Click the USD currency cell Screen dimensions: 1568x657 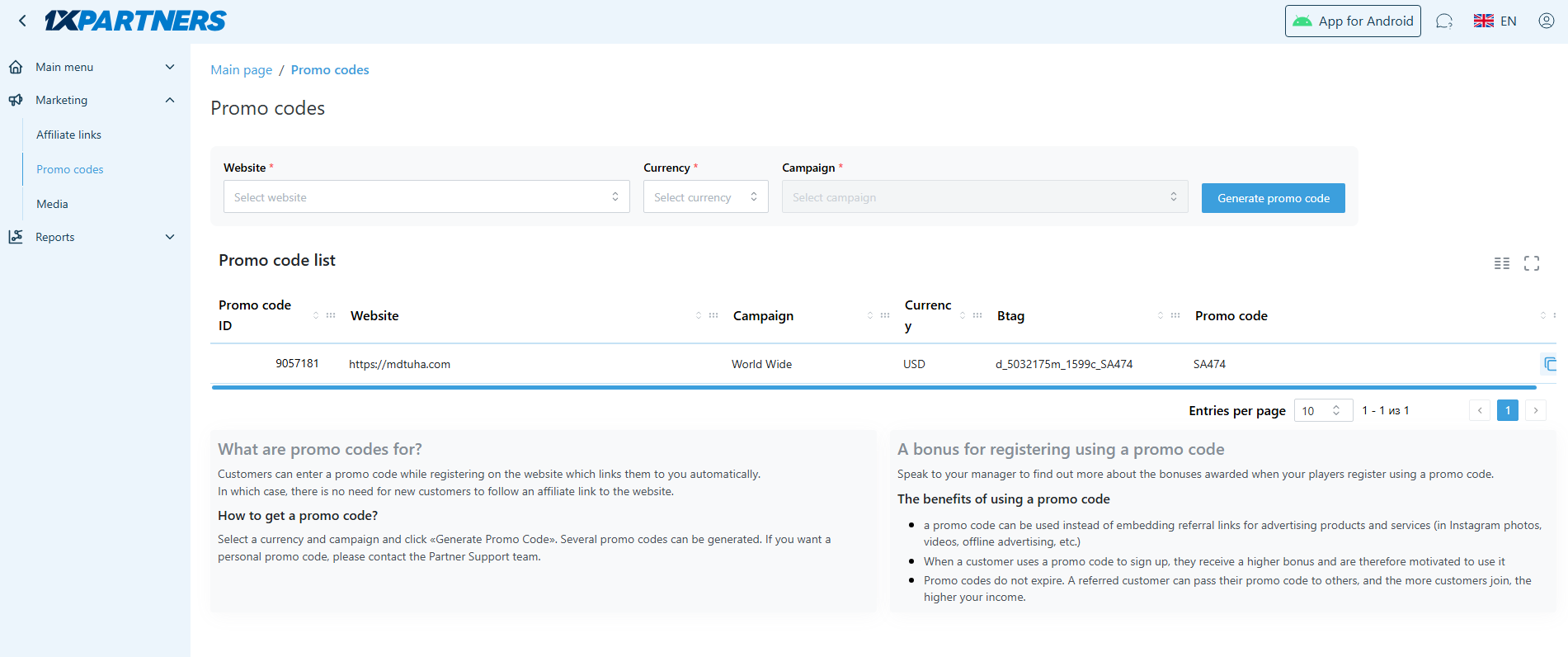click(x=914, y=364)
